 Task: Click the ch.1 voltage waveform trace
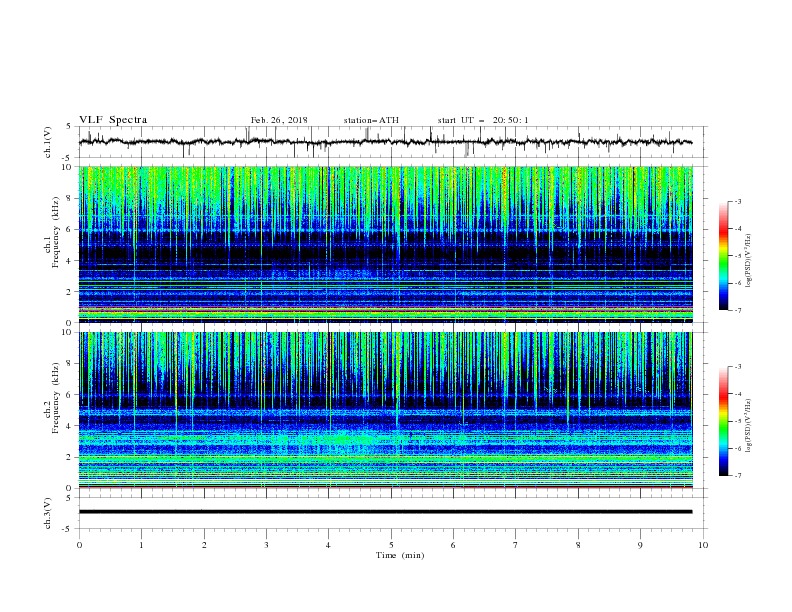pyautogui.click(x=385, y=142)
